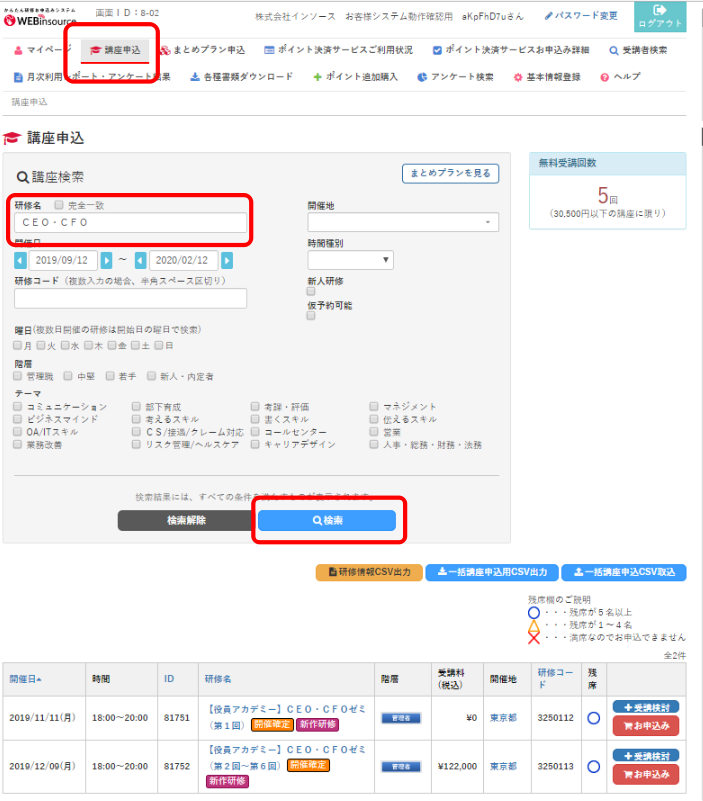
Task: Open course link CEO・CFOゼミ 第1回
Action: point(286,716)
